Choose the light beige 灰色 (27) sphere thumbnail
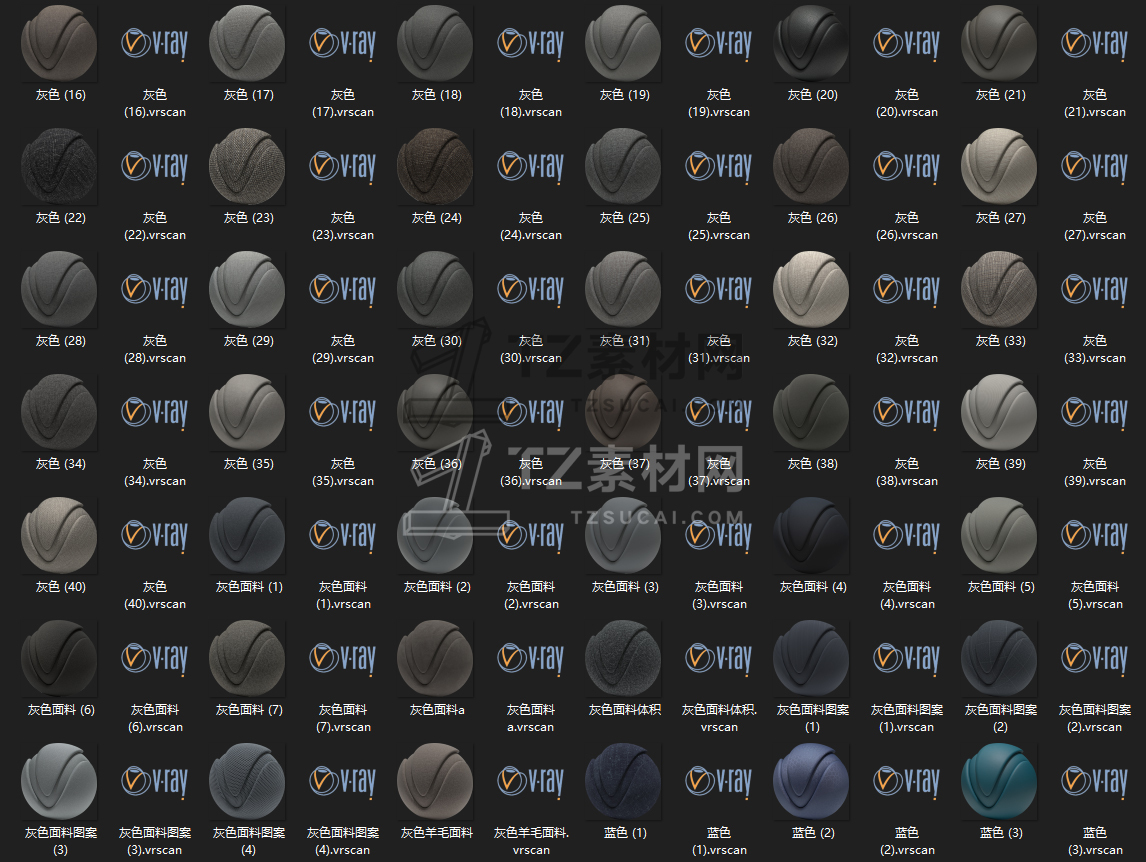The width and height of the screenshot is (1146, 862). (999, 166)
